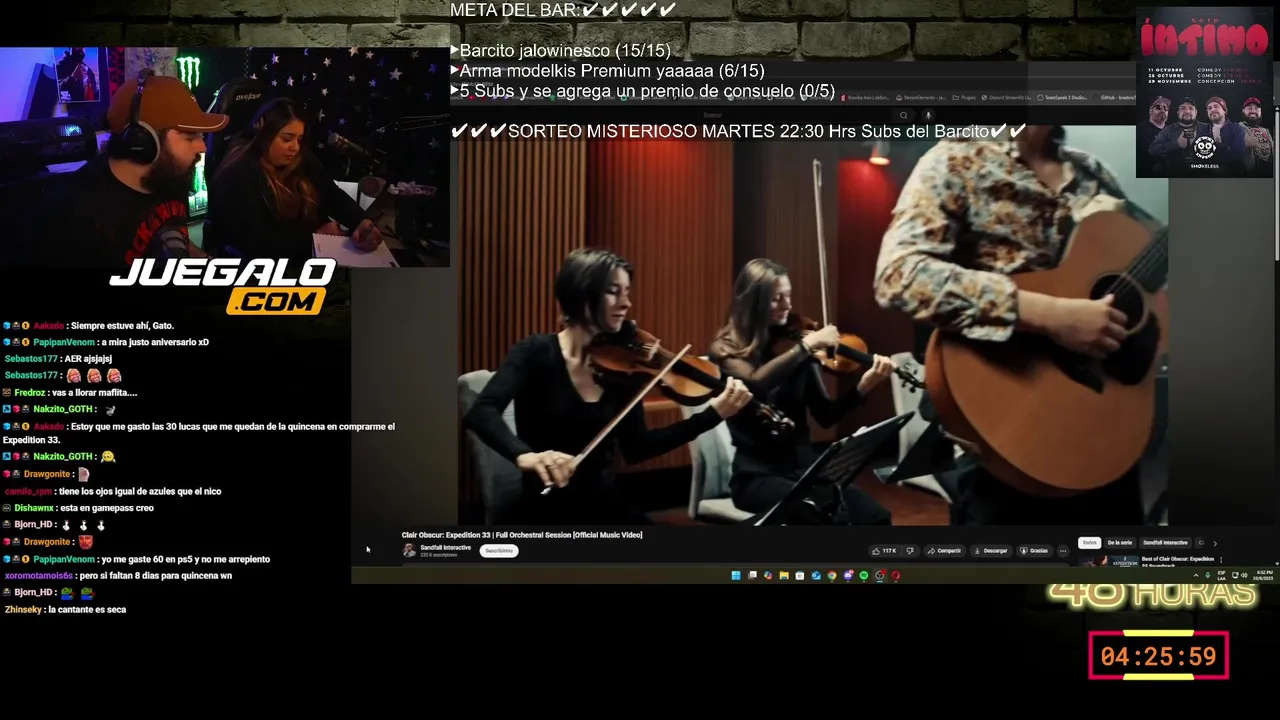Open the StreamElements bookmark

[x=920, y=97]
